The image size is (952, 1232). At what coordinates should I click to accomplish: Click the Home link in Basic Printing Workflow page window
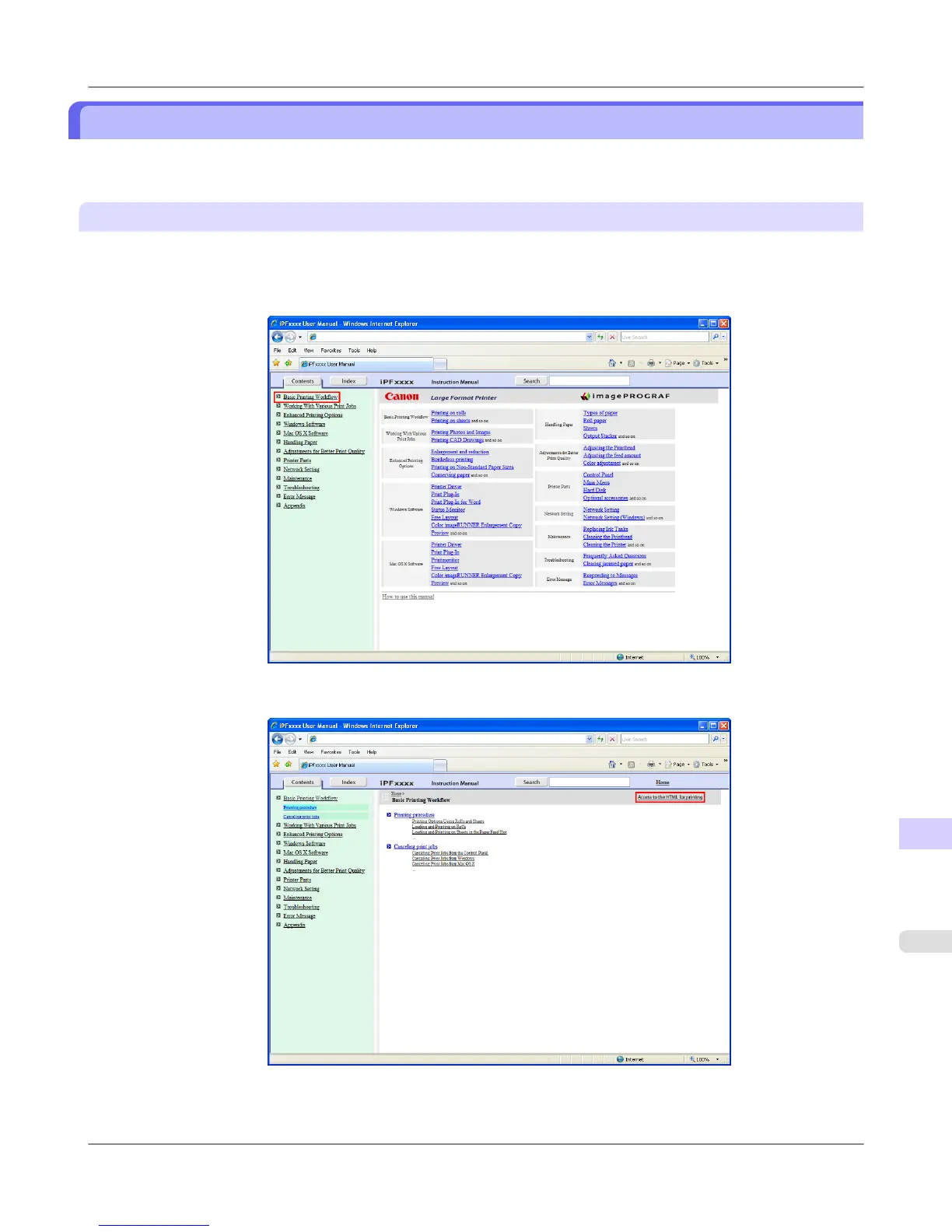(663, 782)
